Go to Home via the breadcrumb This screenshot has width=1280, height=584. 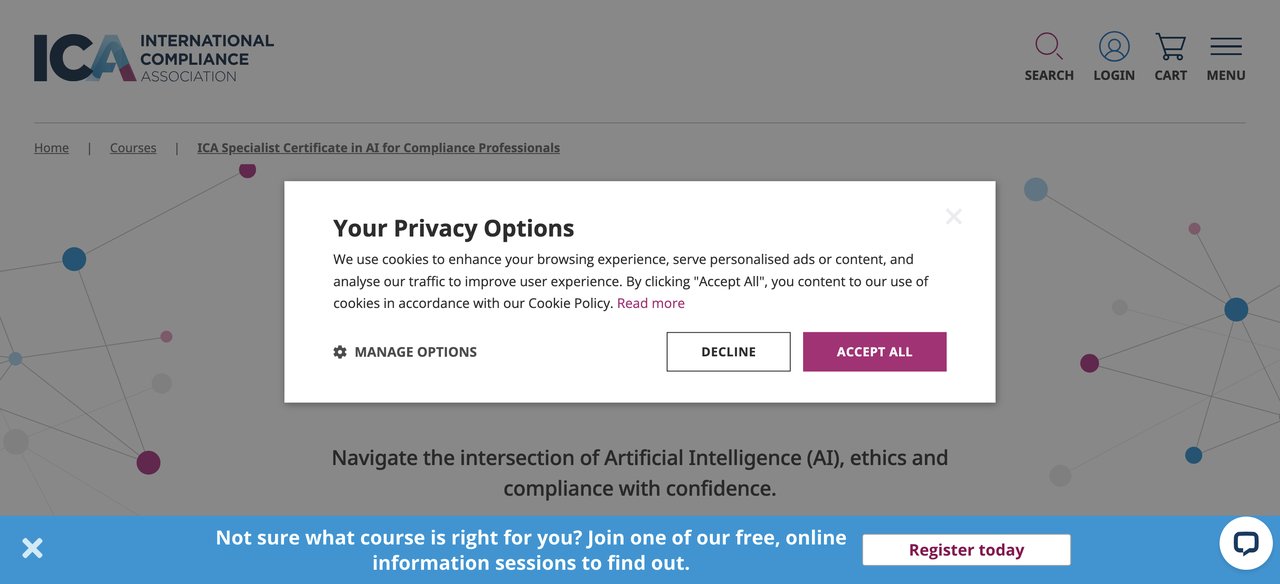pos(51,147)
